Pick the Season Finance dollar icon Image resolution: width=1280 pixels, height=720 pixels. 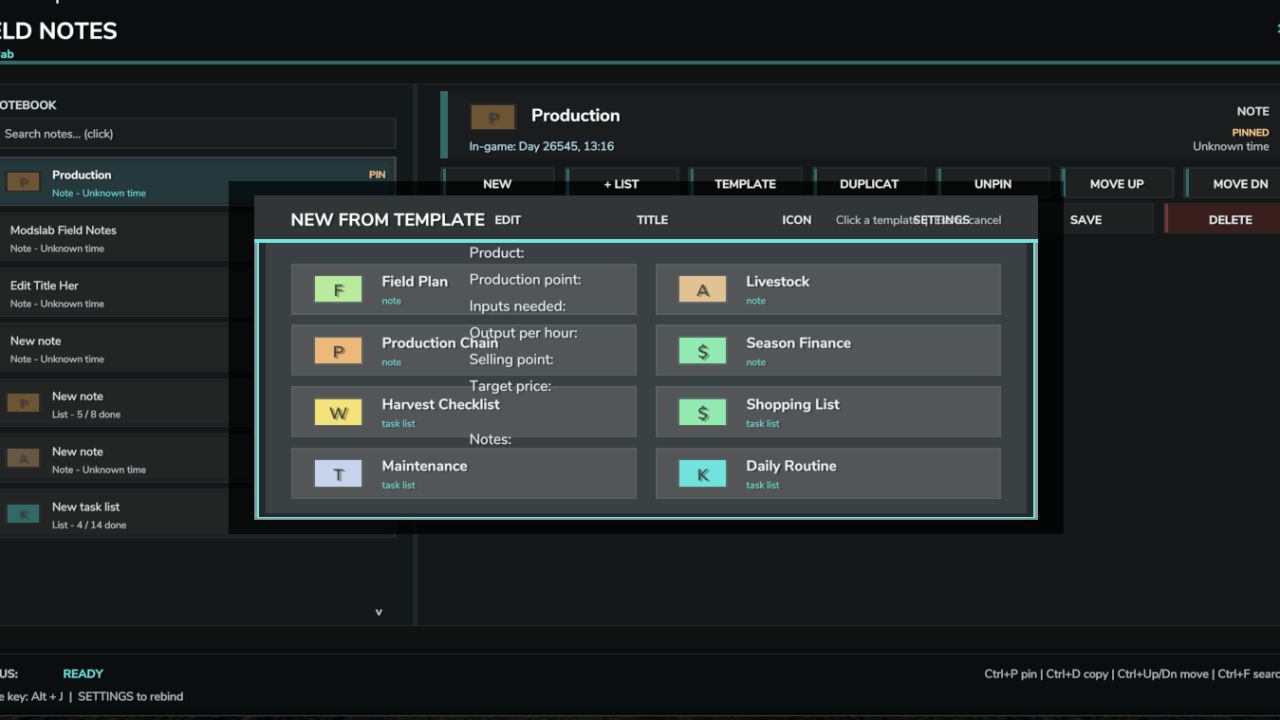pos(703,351)
